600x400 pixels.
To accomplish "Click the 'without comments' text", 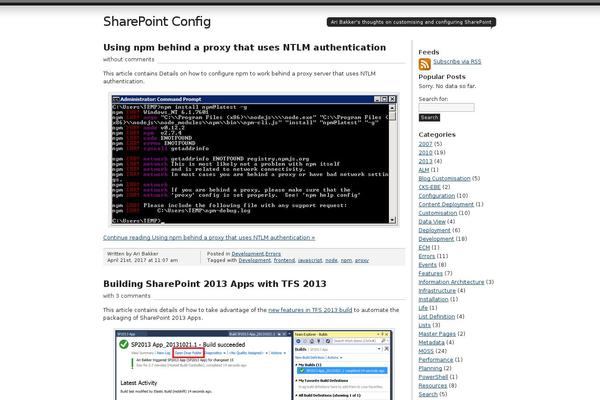I will (129, 59).
